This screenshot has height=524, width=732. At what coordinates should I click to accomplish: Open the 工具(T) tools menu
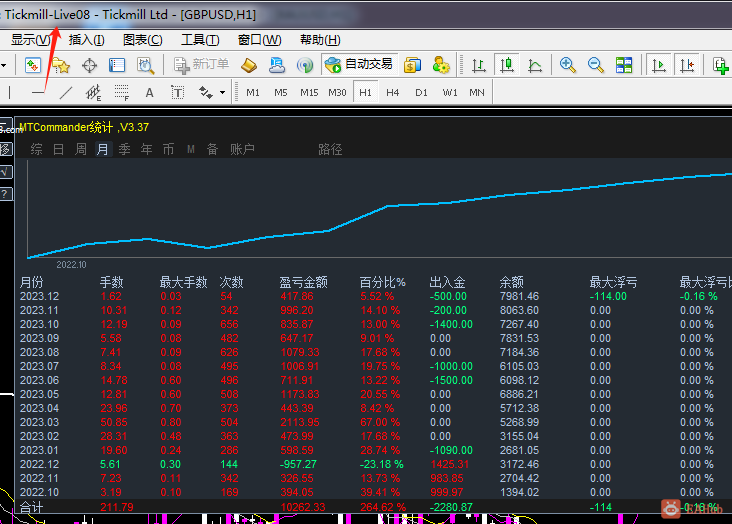coord(200,40)
